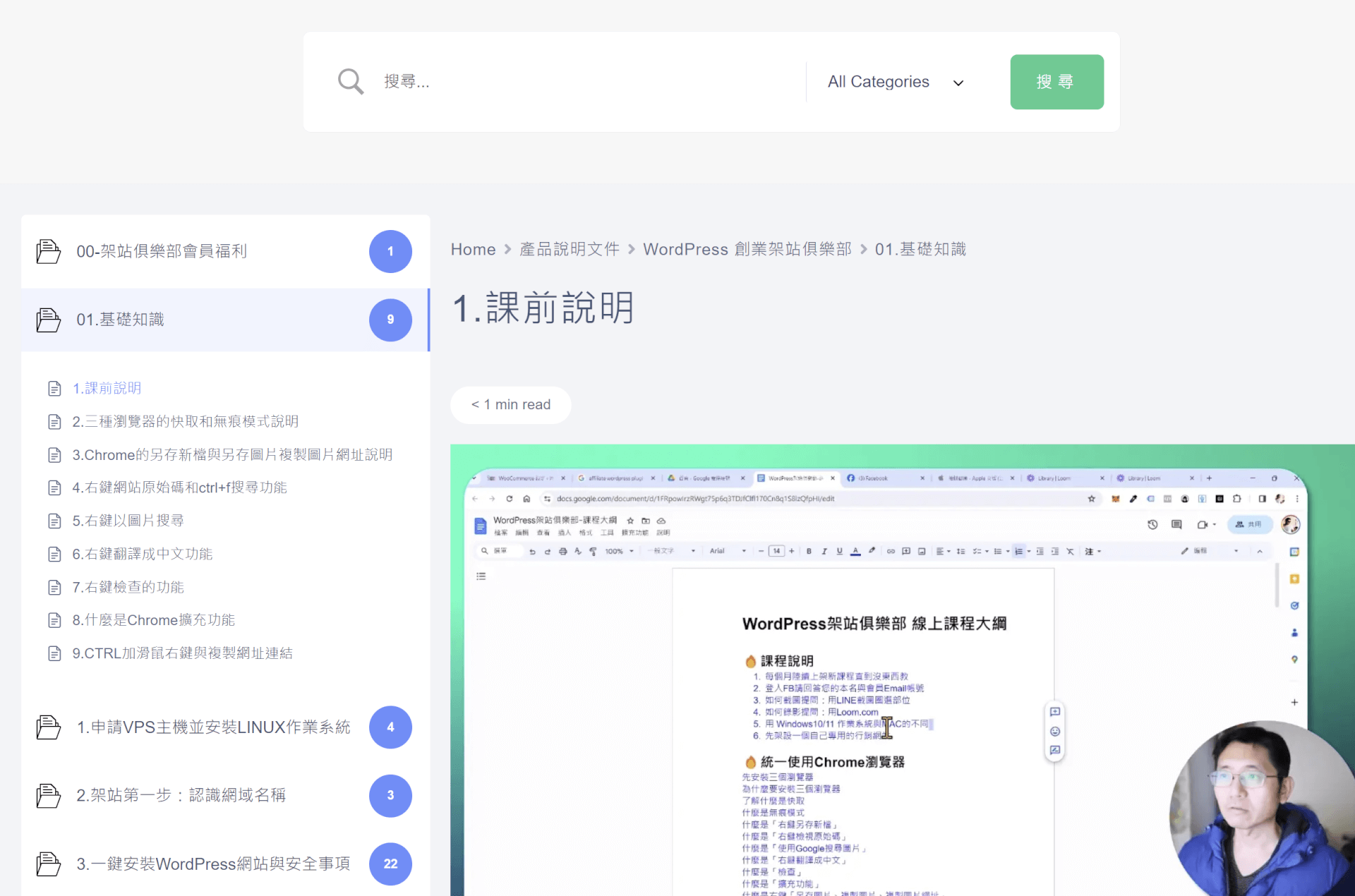1355x896 pixels.
Task: Click the count badge showing 1
Action: click(x=390, y=251)
